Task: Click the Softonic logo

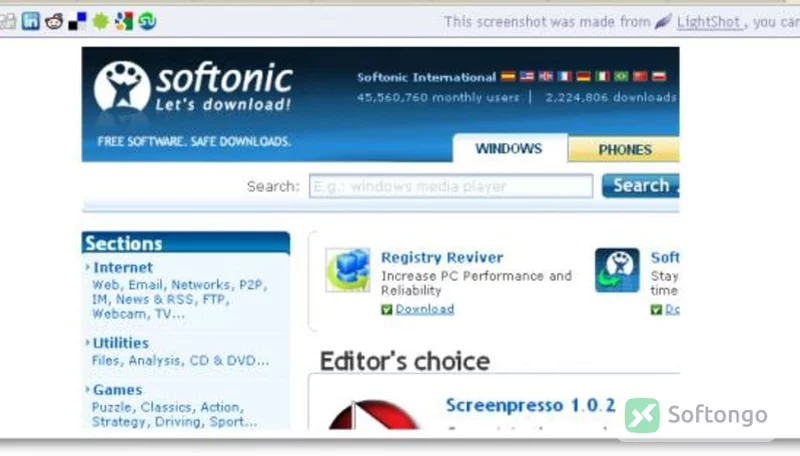Action: [x=193, y=87]
